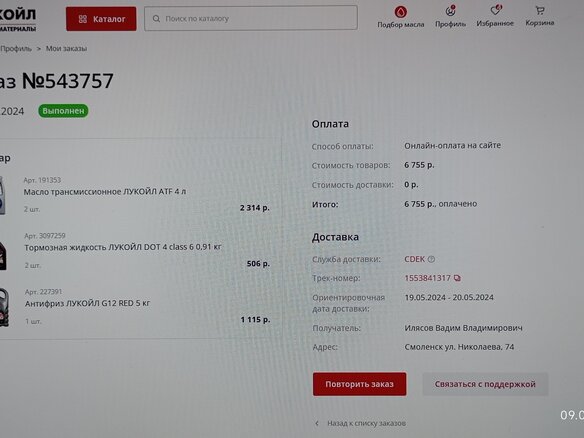Click the Выполнен status badge
Screen dimensions: 584x438
click(x=63, y=111)
